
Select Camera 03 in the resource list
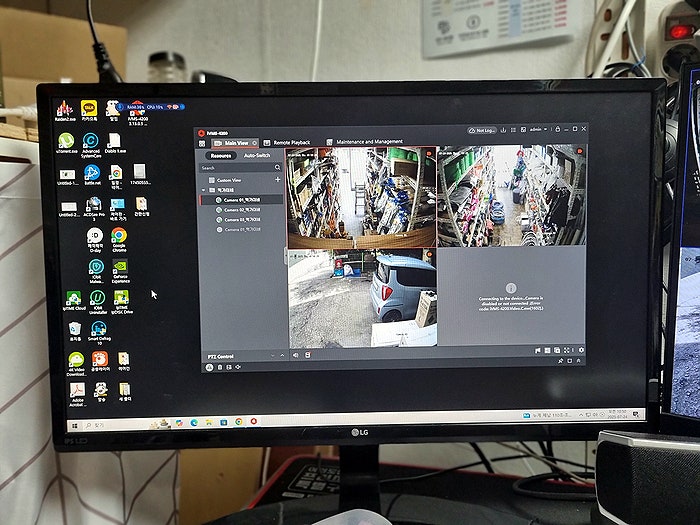[242, 220]
